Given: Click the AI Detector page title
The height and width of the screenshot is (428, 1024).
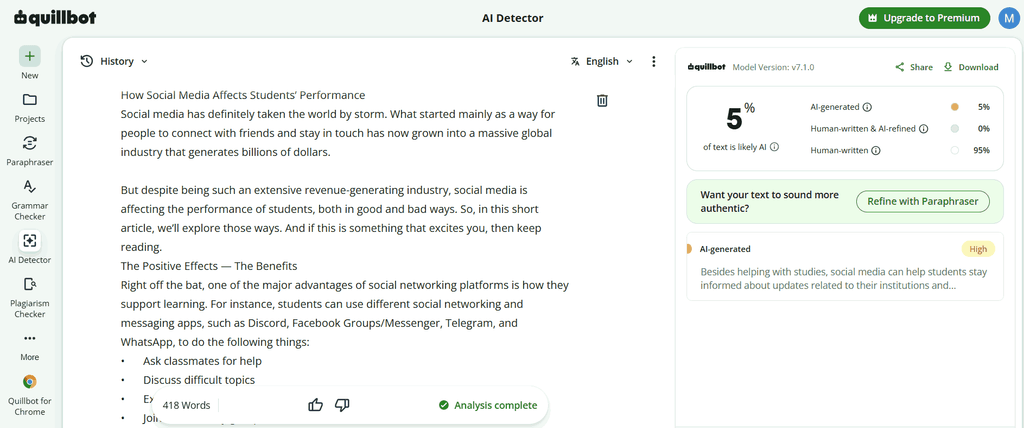Looking at the screenshot, I should [x=512, y=18].
